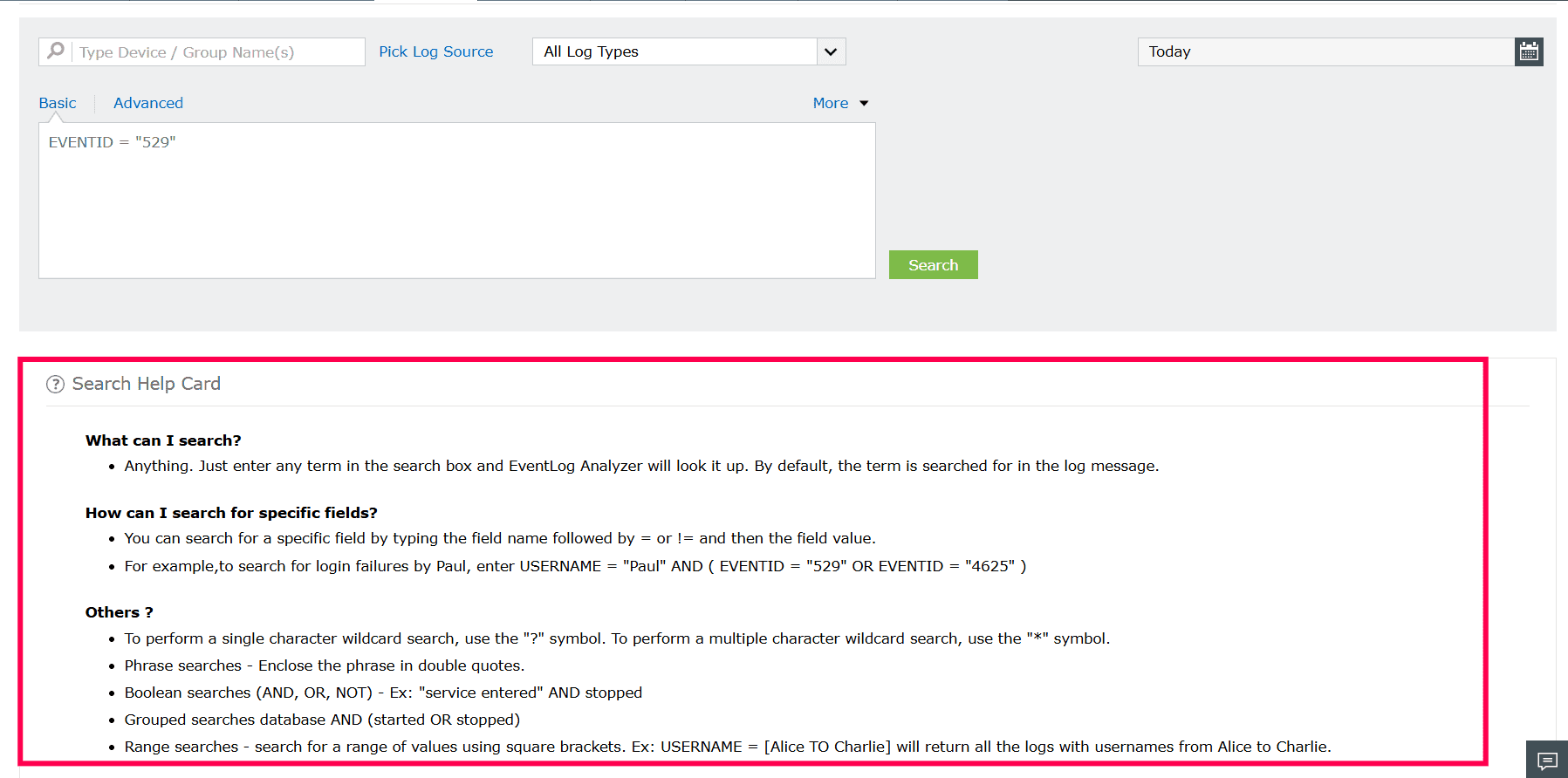Switch to the Advanced search tab

[x=148, y=103]
